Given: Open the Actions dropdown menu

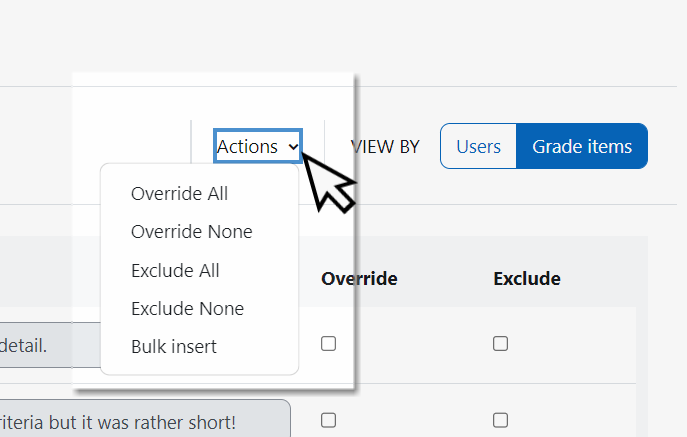Looking at the screenshot, I should pyautogui.click(x=257, y=146).
